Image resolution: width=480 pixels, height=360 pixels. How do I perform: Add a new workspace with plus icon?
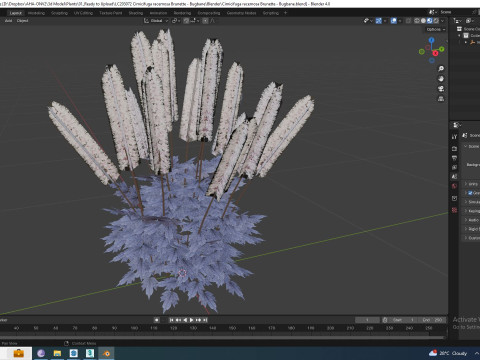pyautogui.click(x=285, y=13)
